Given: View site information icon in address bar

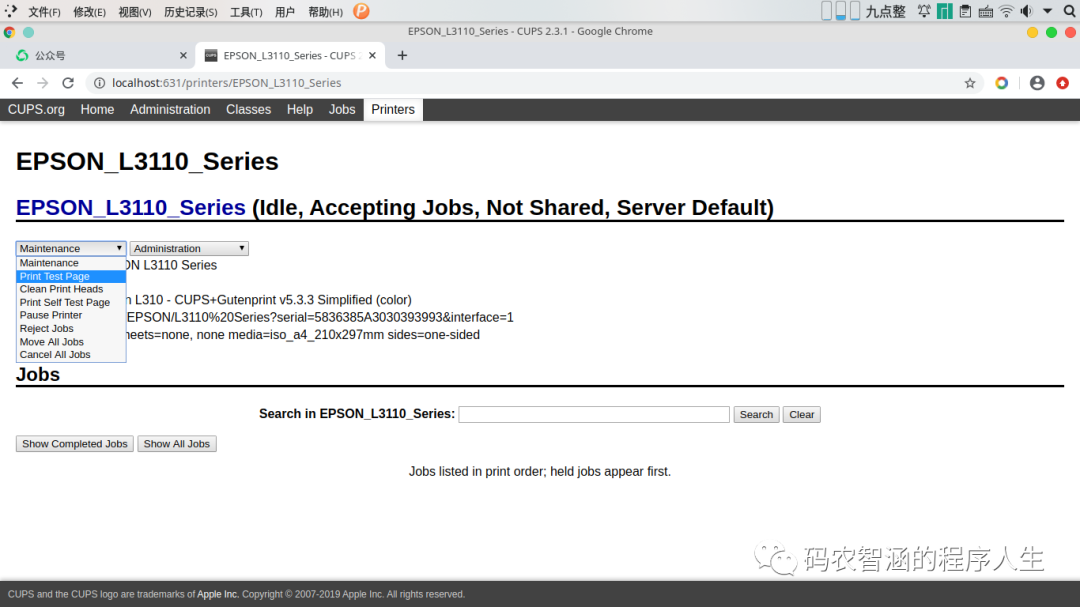Looking at the screenshot, I should click(99, 83).
